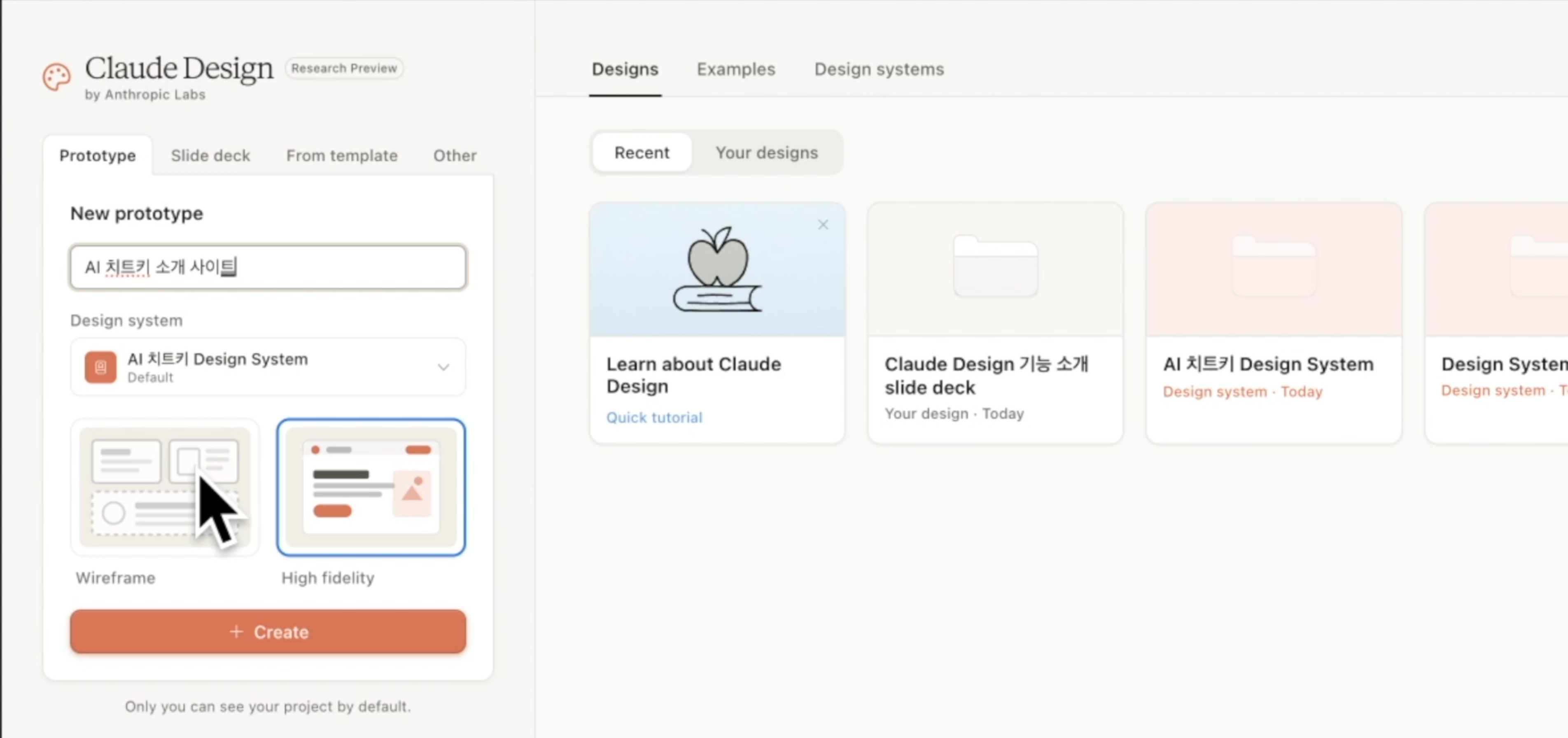This screenshot has width=1568, height=738.
Task: Click the apple-on-book tutorial illustration
Action: click(x=717, y=270)
